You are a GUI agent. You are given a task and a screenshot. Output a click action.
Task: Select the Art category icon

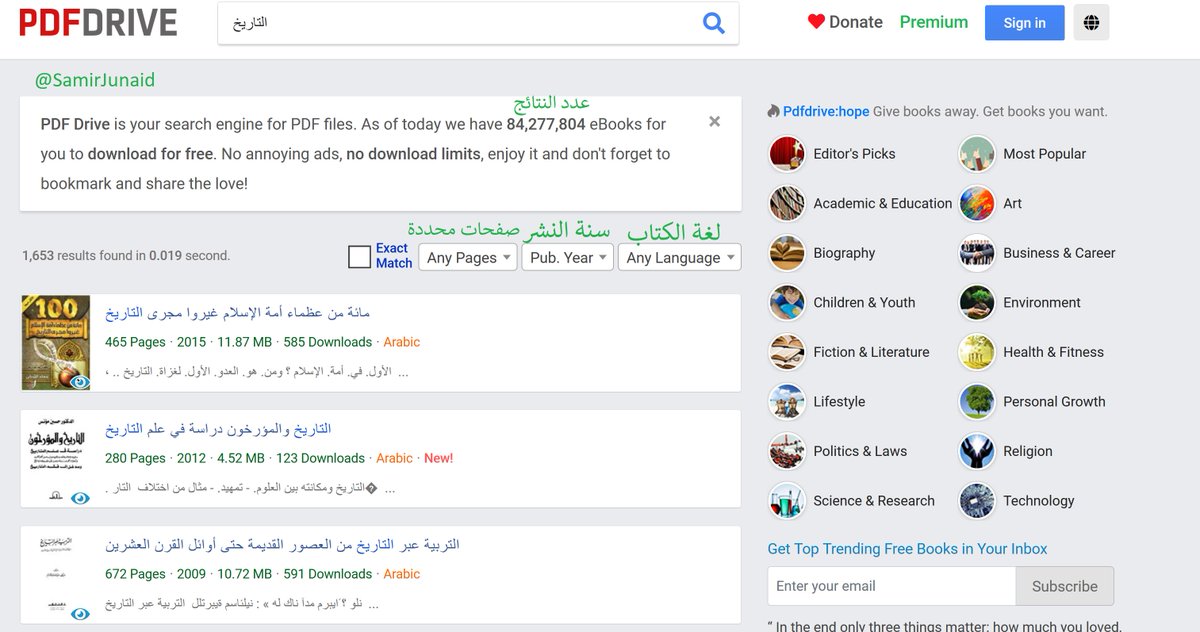(977, 203)
